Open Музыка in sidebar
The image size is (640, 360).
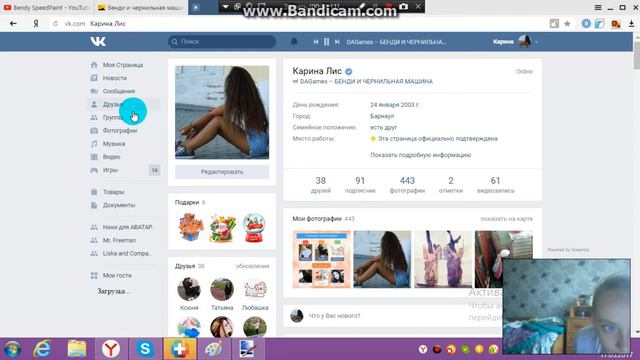point(114,144)
